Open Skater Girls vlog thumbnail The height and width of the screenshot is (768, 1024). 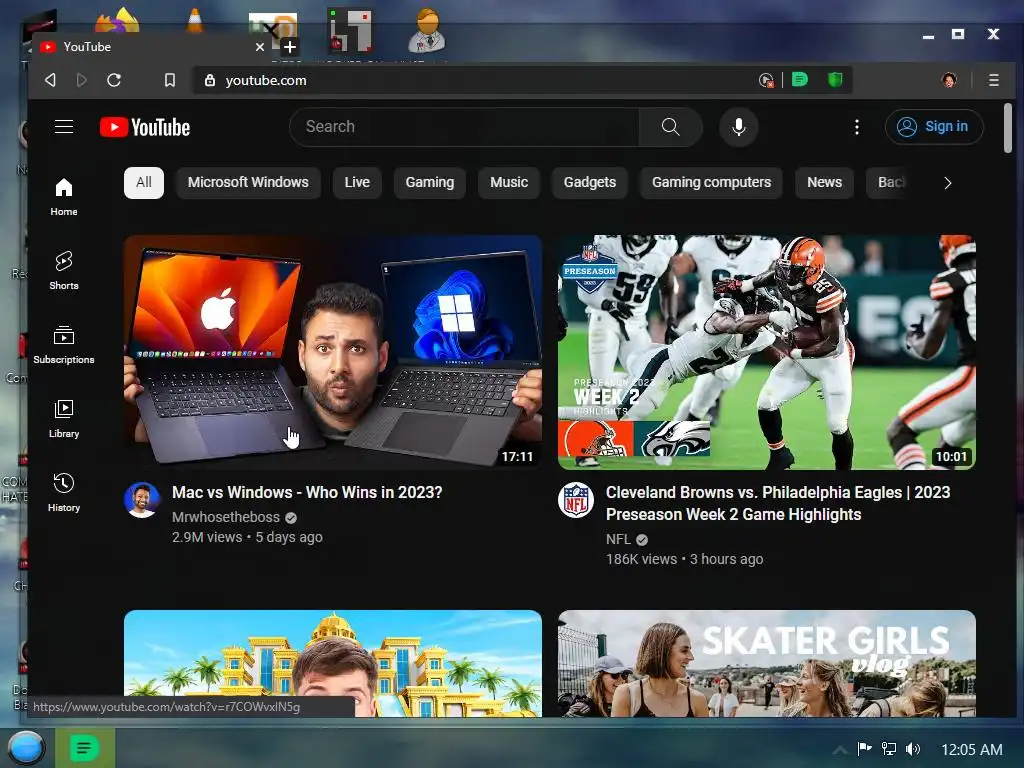coord(767,664)
